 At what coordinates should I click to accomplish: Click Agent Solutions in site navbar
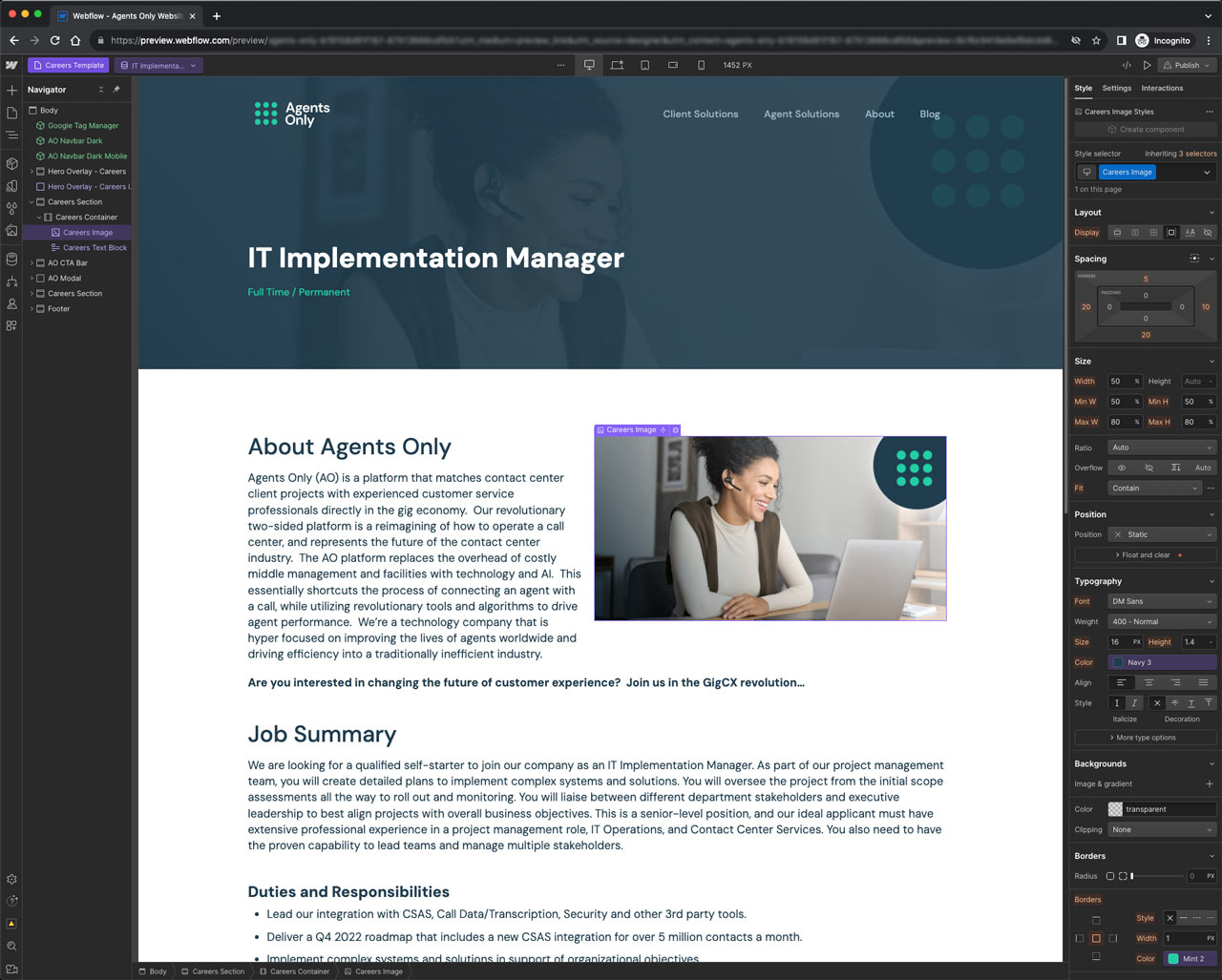(x=801, y=114)
